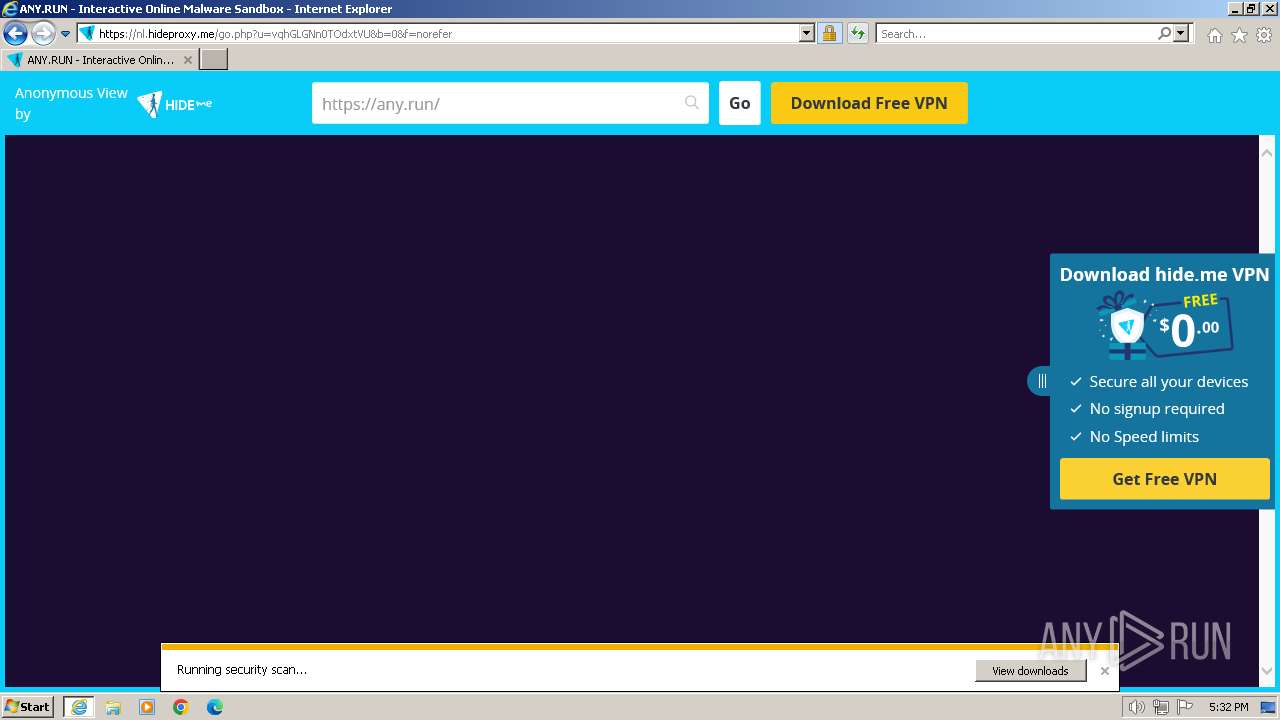Close the ANY.RUN tab

[x=188, y=60]
